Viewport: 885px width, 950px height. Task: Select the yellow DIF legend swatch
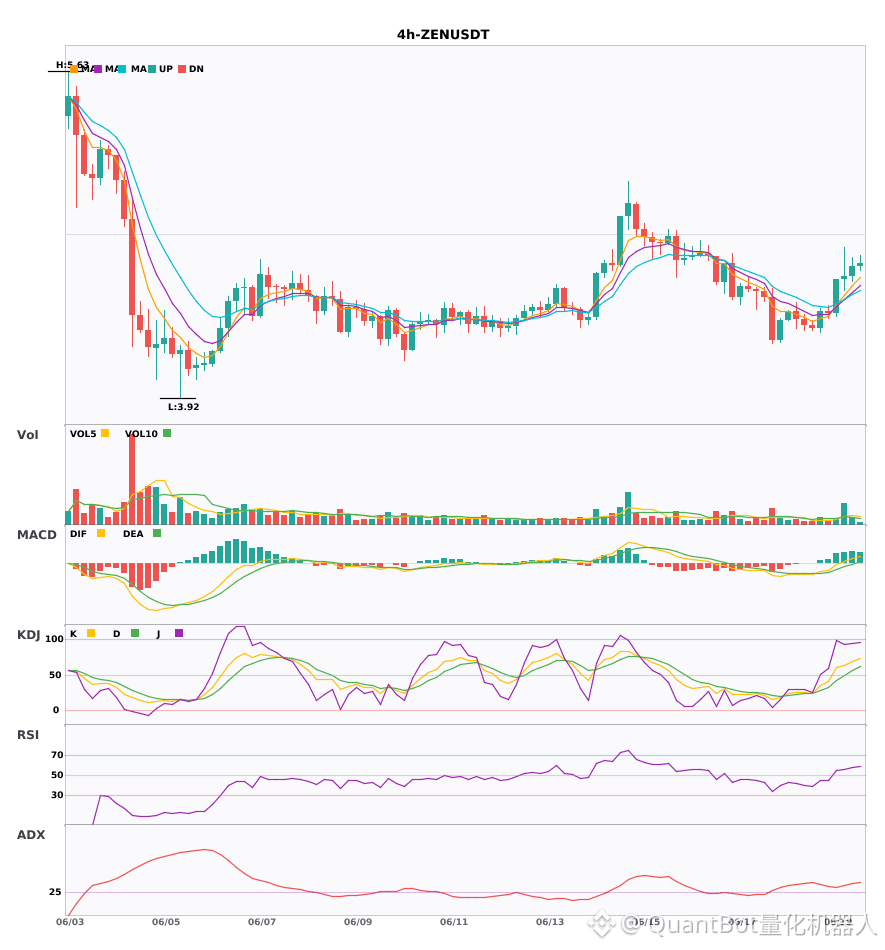coord(101,533)
